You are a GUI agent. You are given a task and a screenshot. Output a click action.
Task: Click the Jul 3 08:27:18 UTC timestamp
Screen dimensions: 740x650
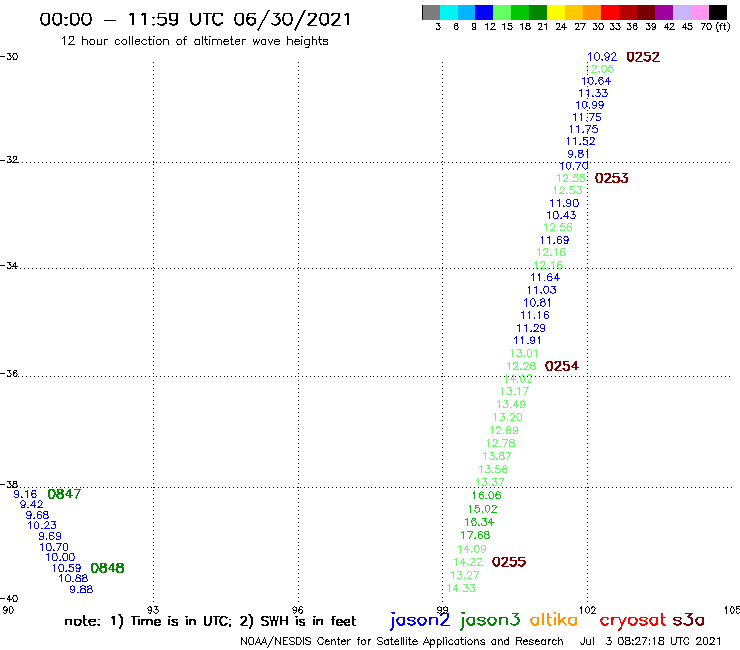click(x=650, y=642)
